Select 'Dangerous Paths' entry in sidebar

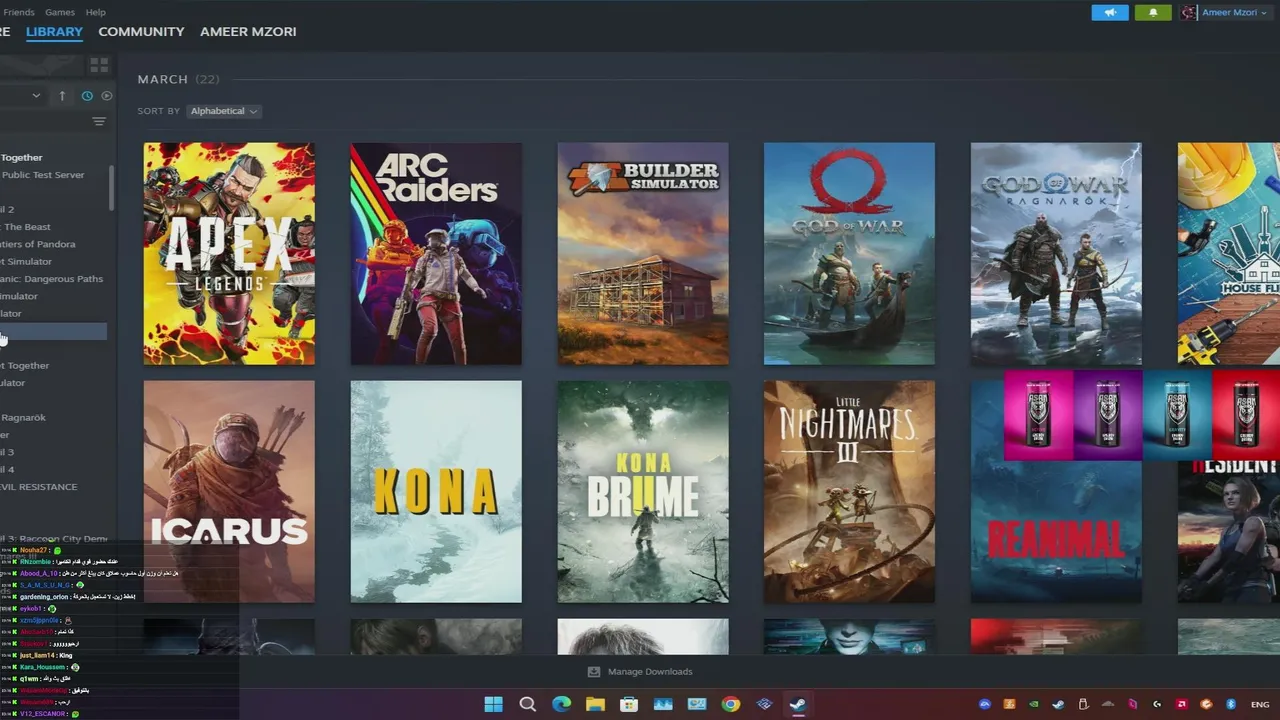click(x=51, y=279)
